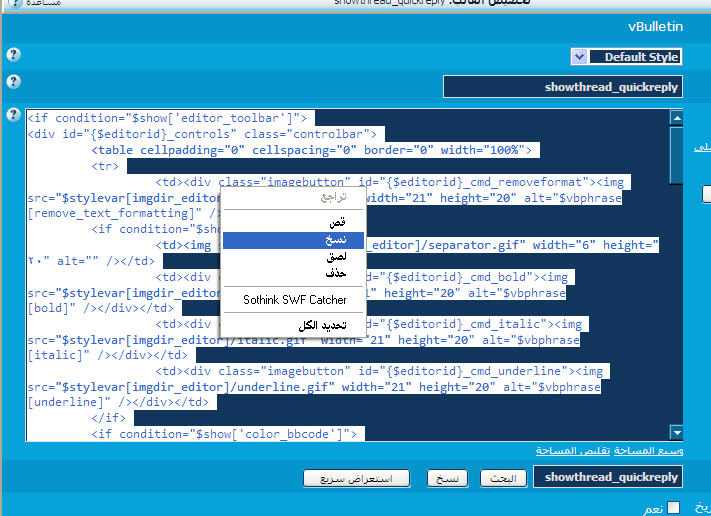
Task: Click the help icon beside the template title field
Action: coord(13,82)
